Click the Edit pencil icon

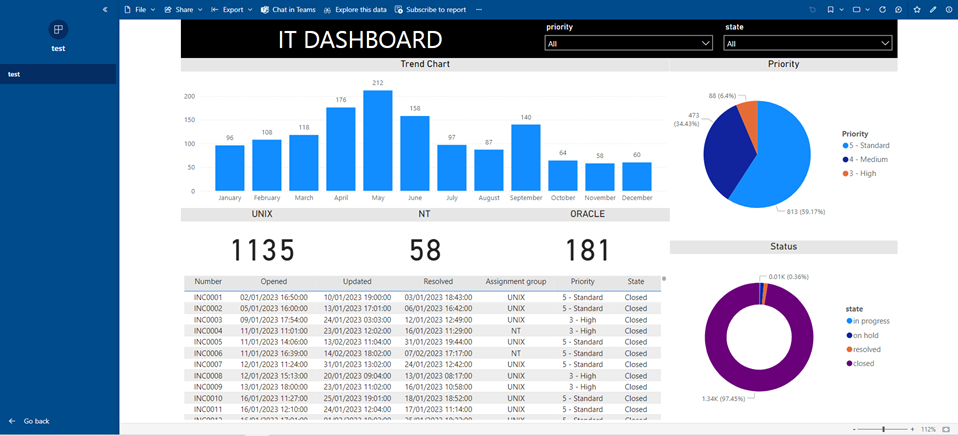[933, 9]
